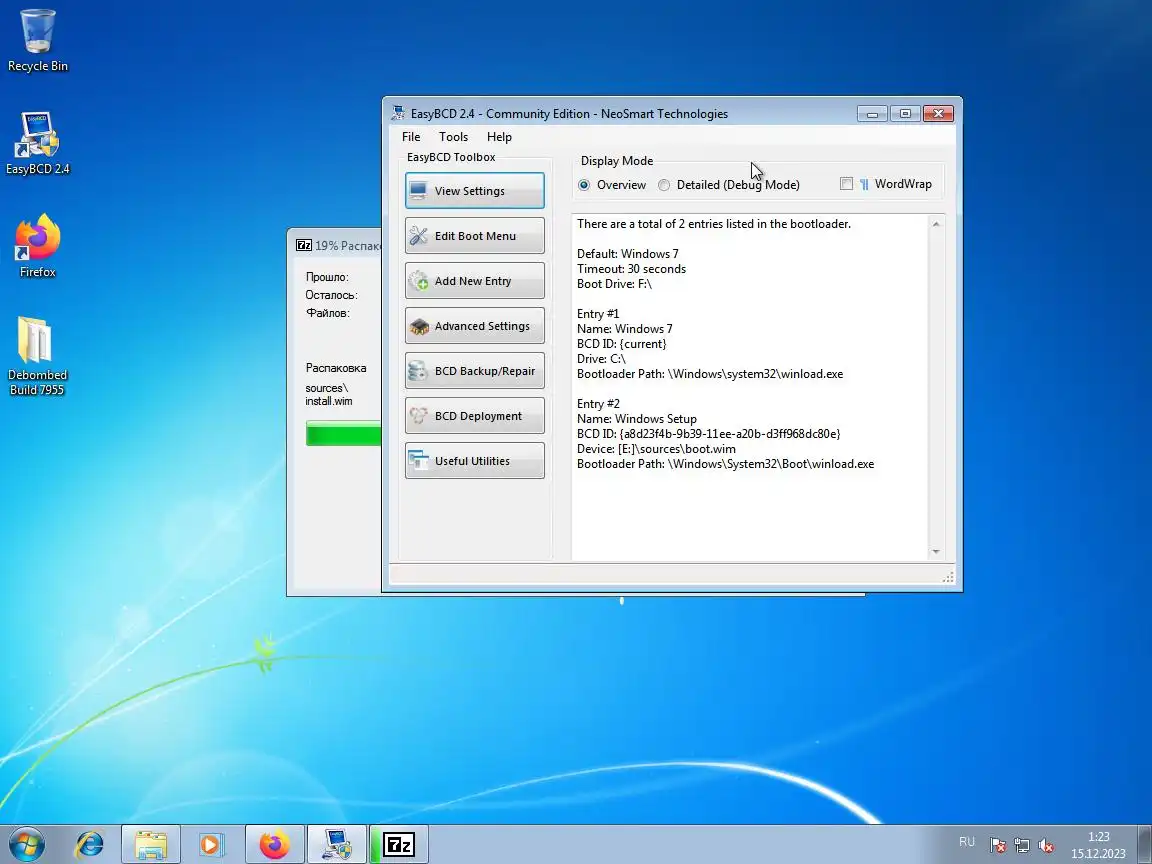
Task: Select the Debombed Build 7955 folder
Action: pos(37,356)
